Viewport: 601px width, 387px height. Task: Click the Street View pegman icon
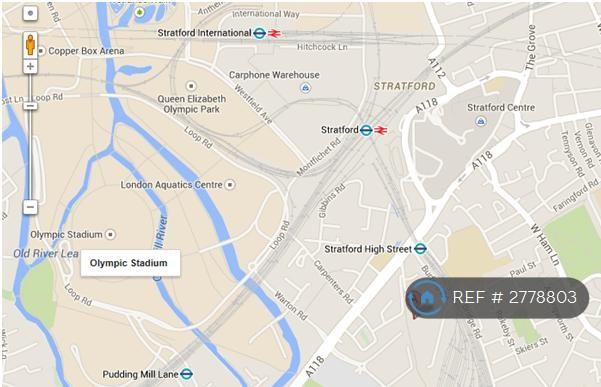(x=30, y=45)
